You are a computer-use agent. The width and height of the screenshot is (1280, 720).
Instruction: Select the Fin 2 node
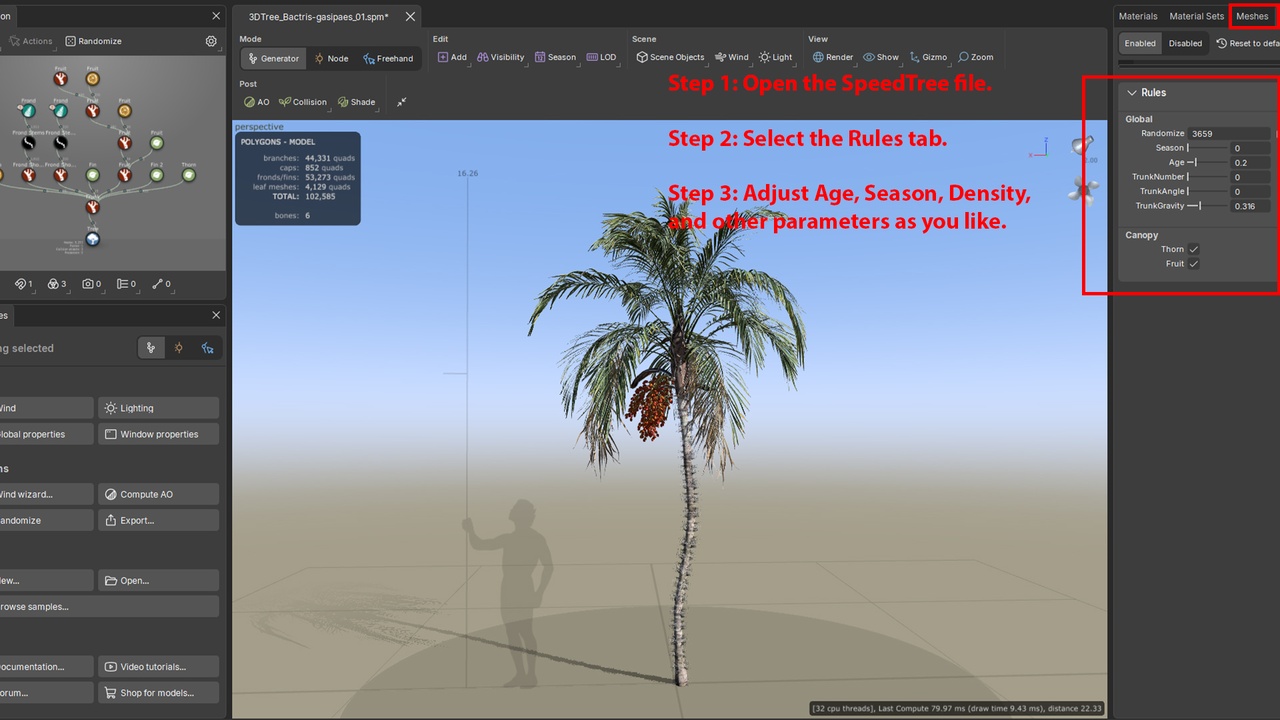point(156,175)
